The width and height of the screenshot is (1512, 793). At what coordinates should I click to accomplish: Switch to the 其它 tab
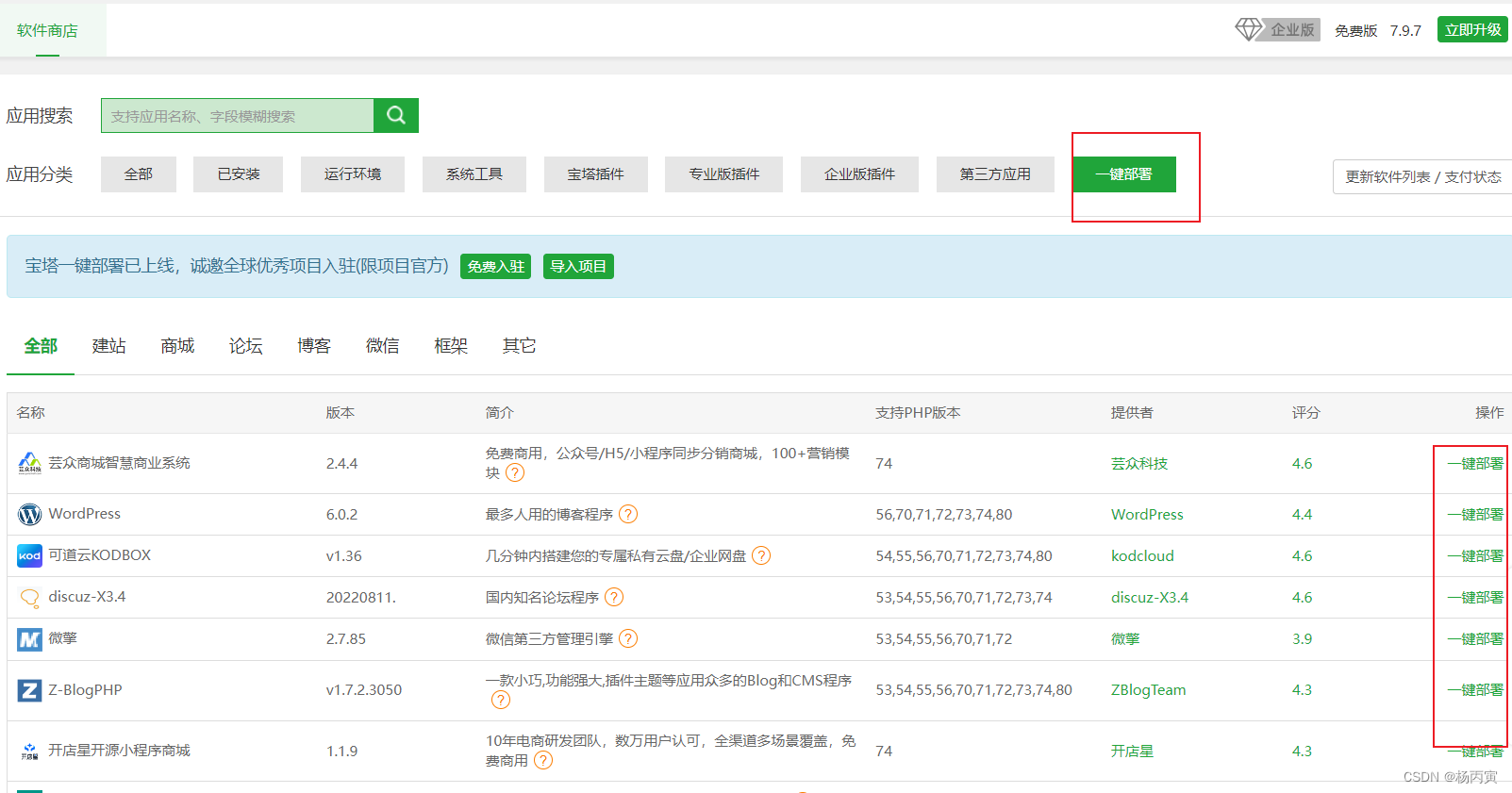[x=520, y=346]
